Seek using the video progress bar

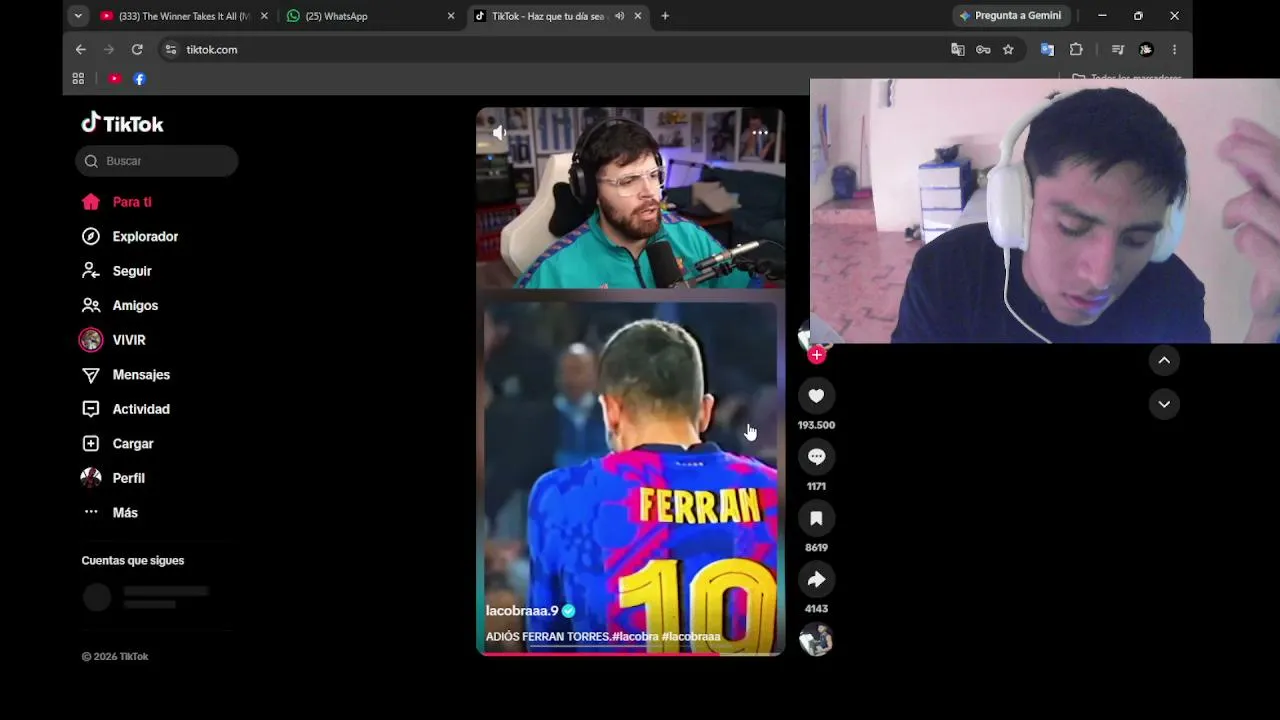[x=631, y=653]
